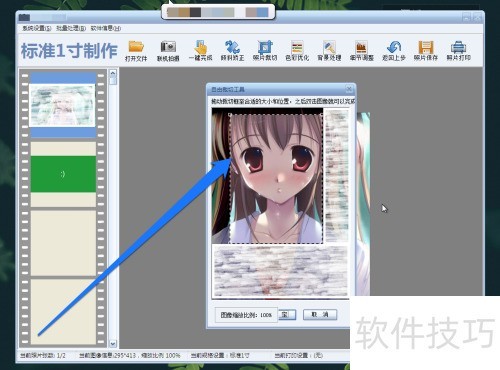Close the free crop tool dialog
500x370 pixels.
tap(349, 89)
